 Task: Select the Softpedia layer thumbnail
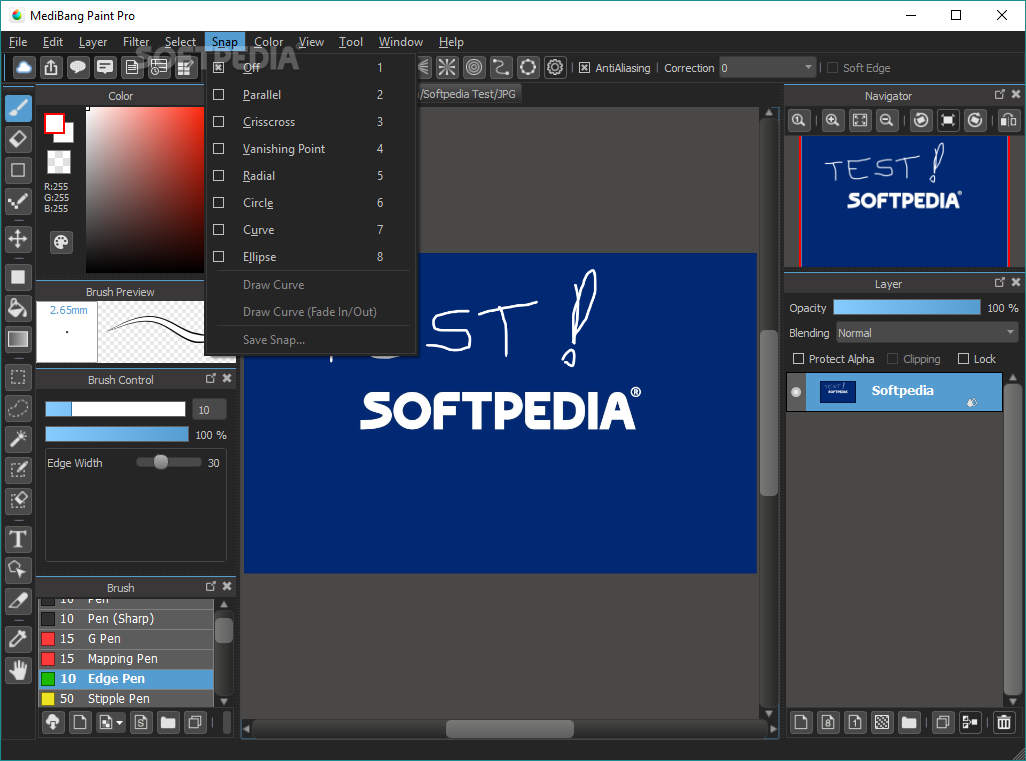(838, 391)
